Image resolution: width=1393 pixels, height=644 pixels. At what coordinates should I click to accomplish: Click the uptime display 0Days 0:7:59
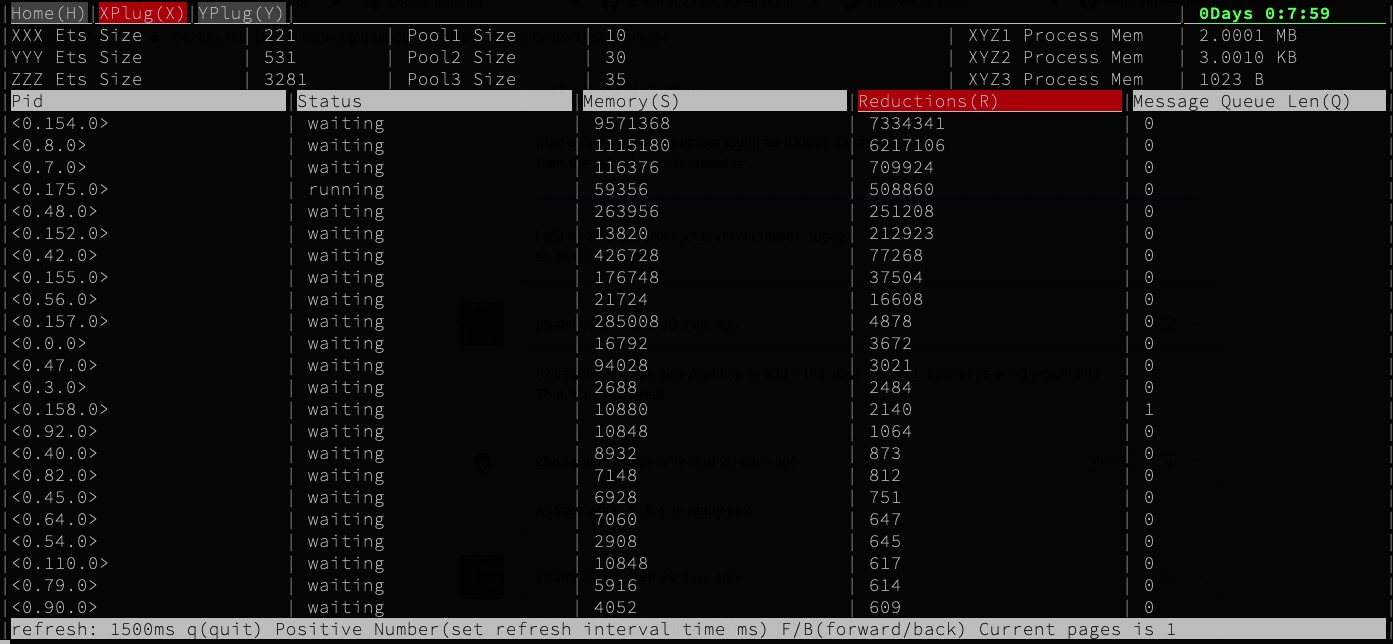[1264, 14]
